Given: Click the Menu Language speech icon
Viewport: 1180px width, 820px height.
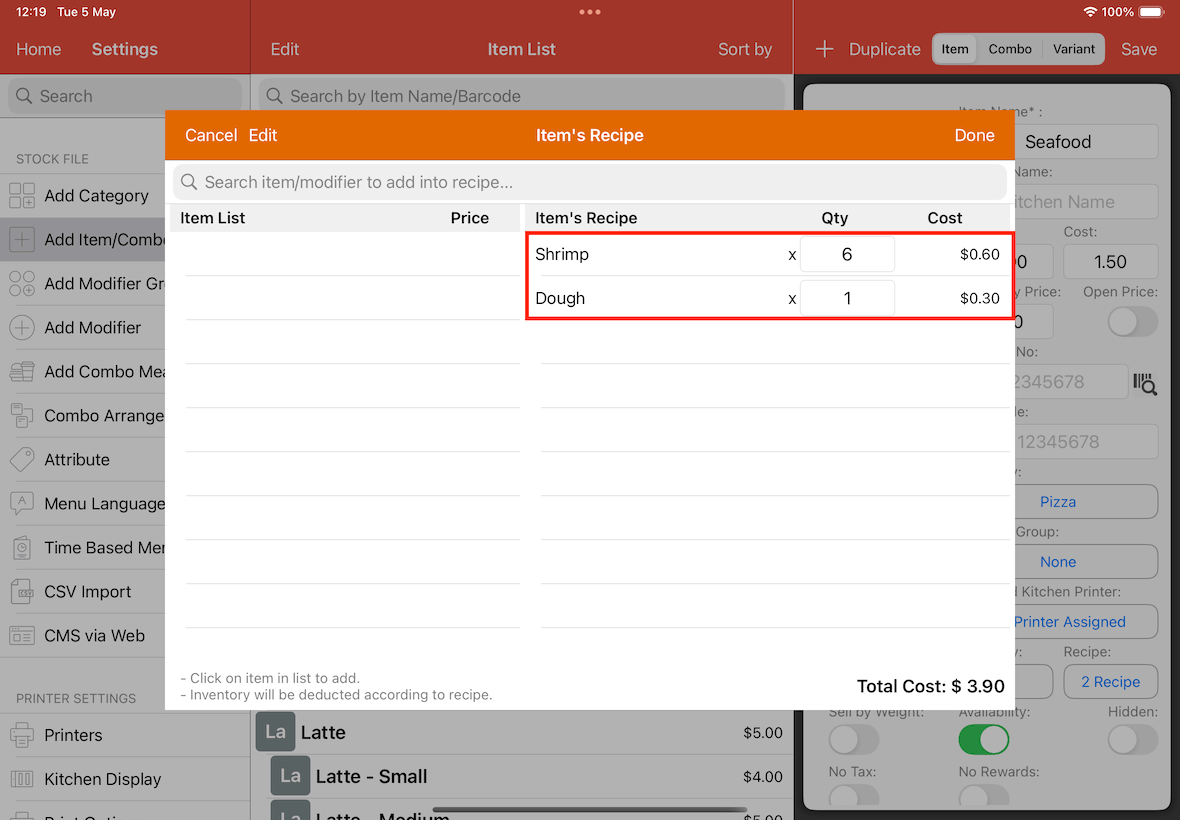Looking at the screenshot, I should (x=22, y=504).
